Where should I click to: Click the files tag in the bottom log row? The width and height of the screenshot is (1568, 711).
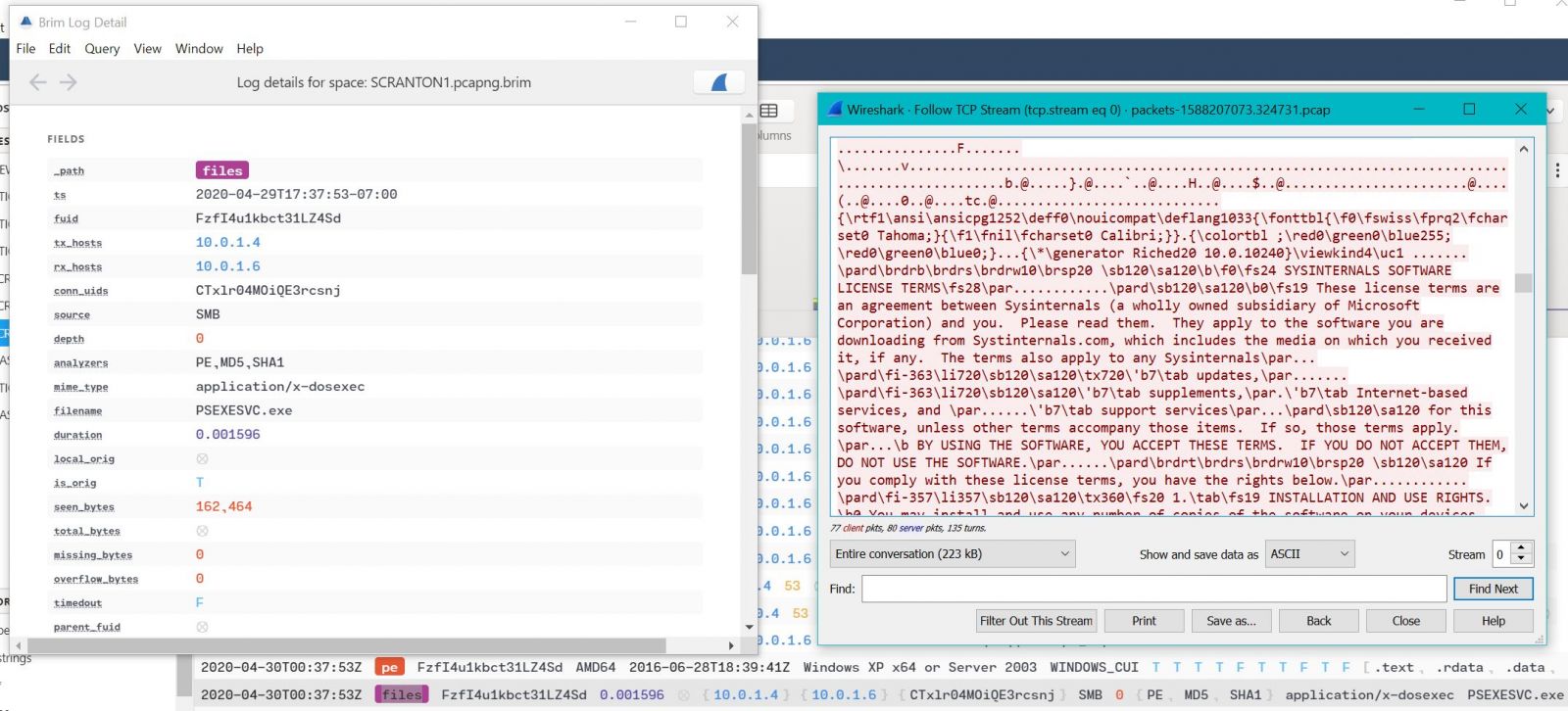coord(403,694)
